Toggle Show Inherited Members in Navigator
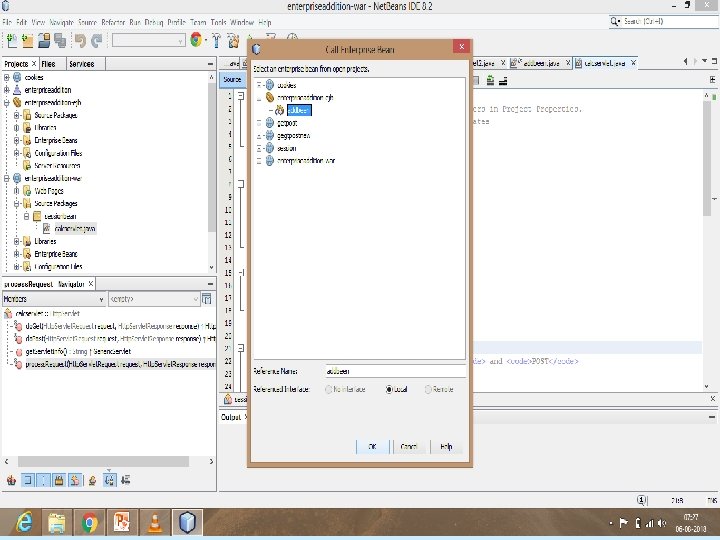Viewport: 720px width, 540px height. [11, 480]
